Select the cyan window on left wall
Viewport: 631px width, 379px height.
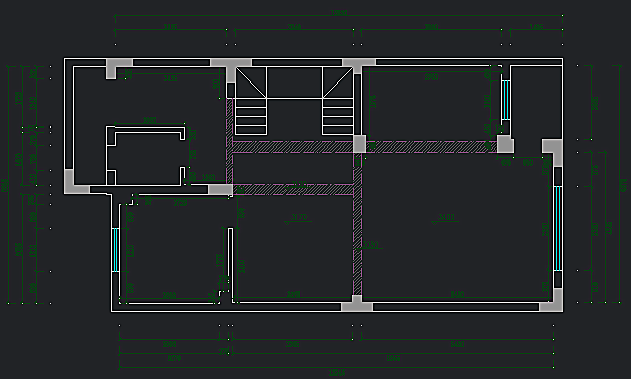click(115, 250)
